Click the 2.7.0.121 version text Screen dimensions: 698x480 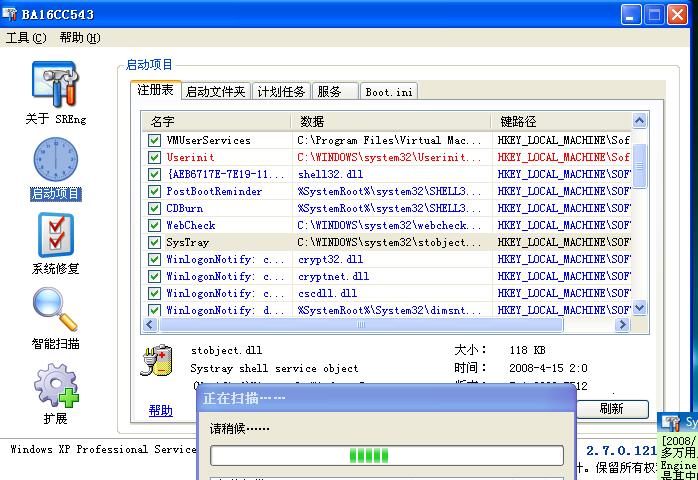621,451
